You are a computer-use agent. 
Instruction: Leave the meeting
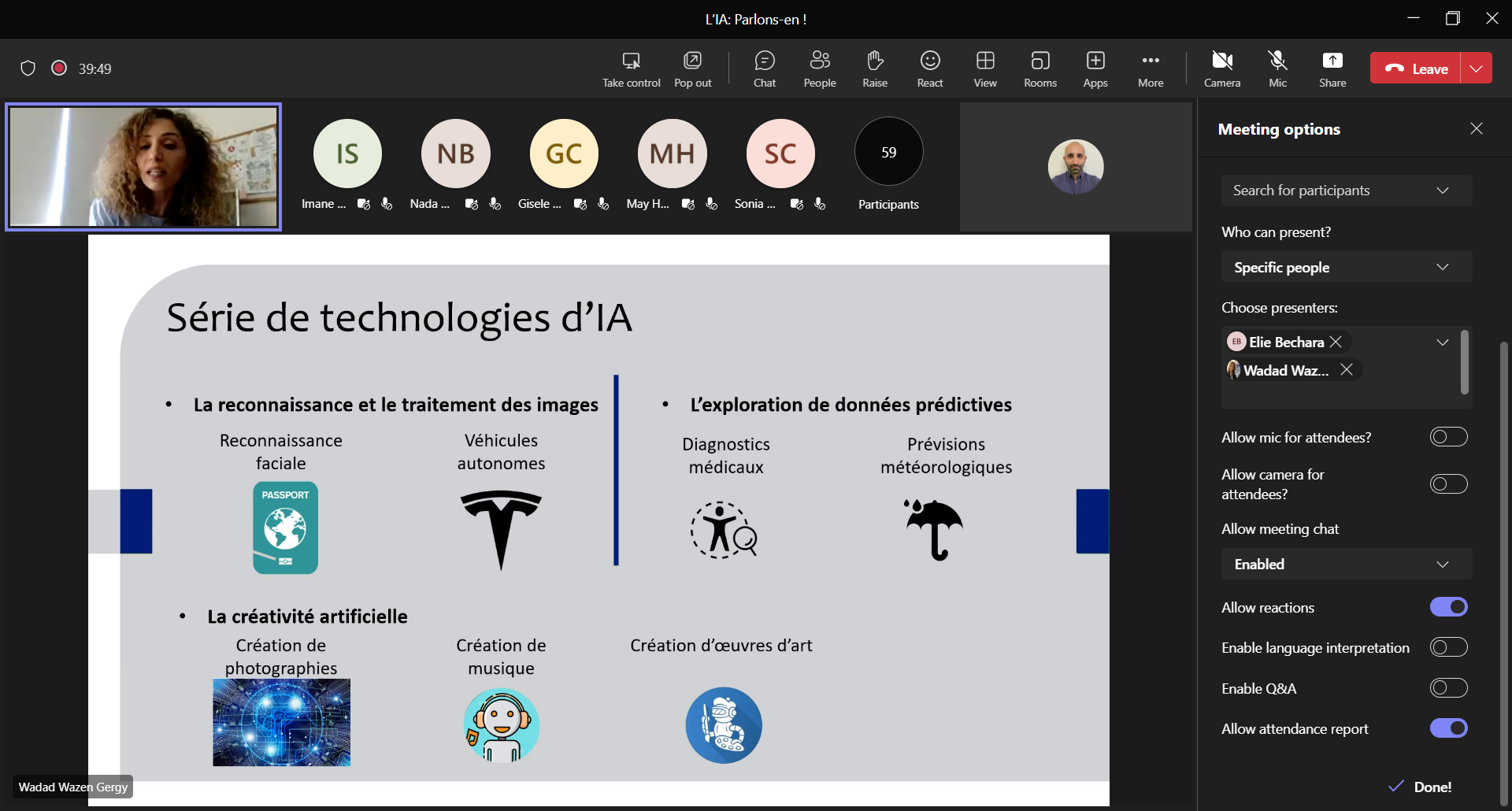(1416, 69)
